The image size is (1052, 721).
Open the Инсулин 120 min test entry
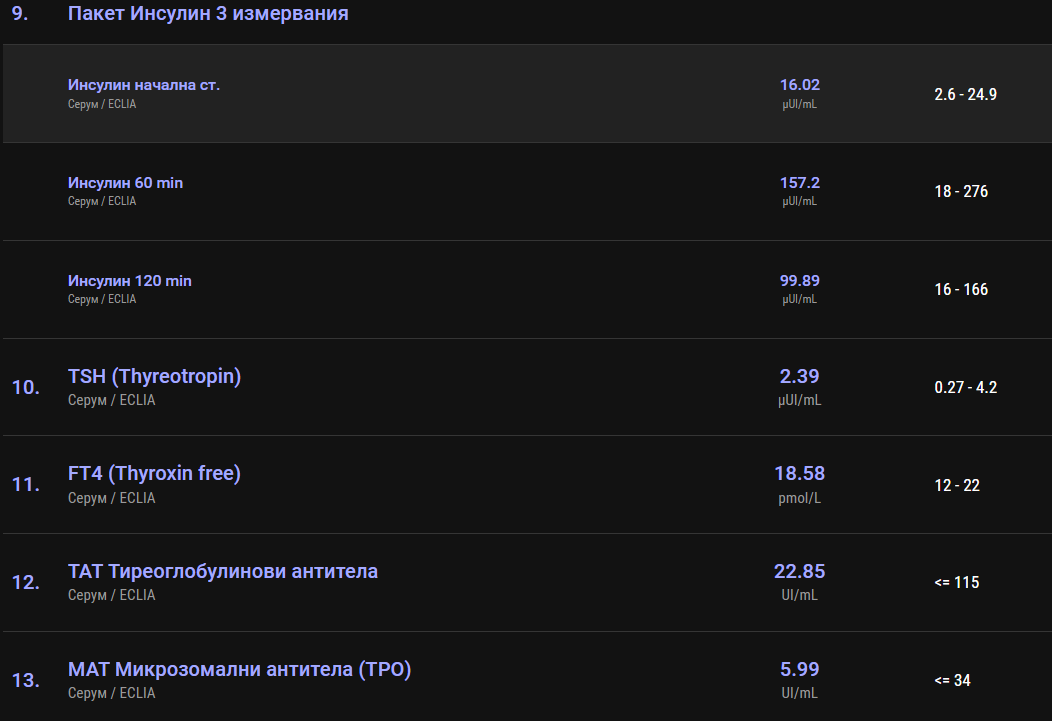[x=129, y=281]
